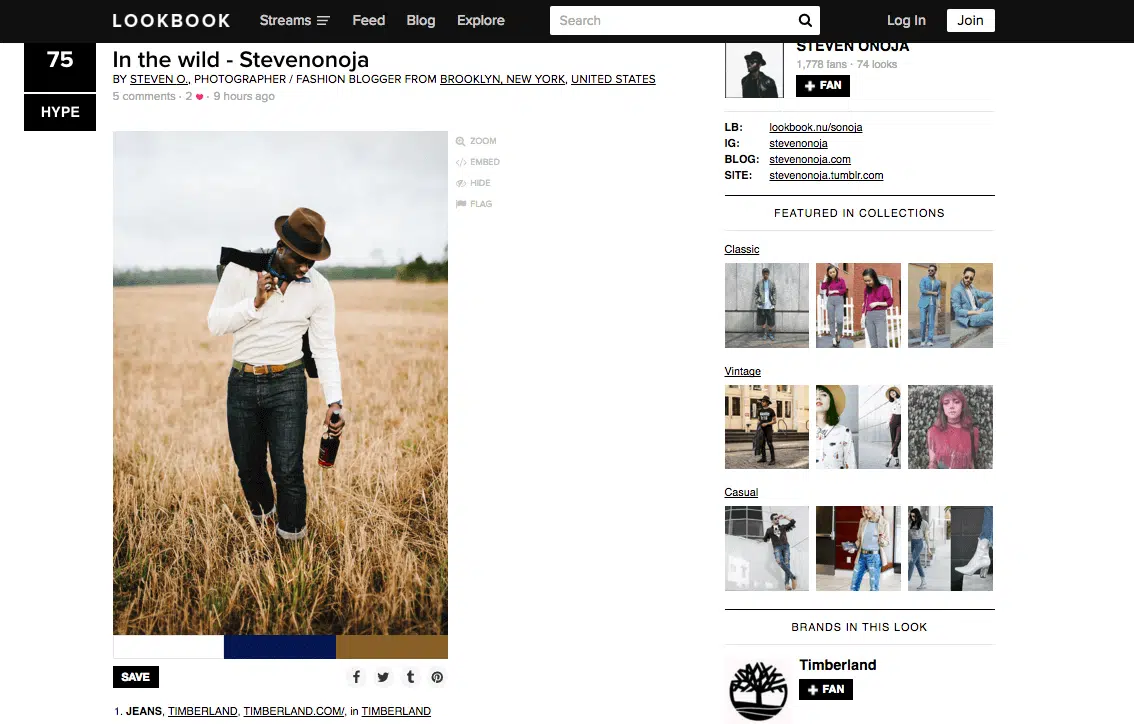Select the navy blue color swatch

280,647
